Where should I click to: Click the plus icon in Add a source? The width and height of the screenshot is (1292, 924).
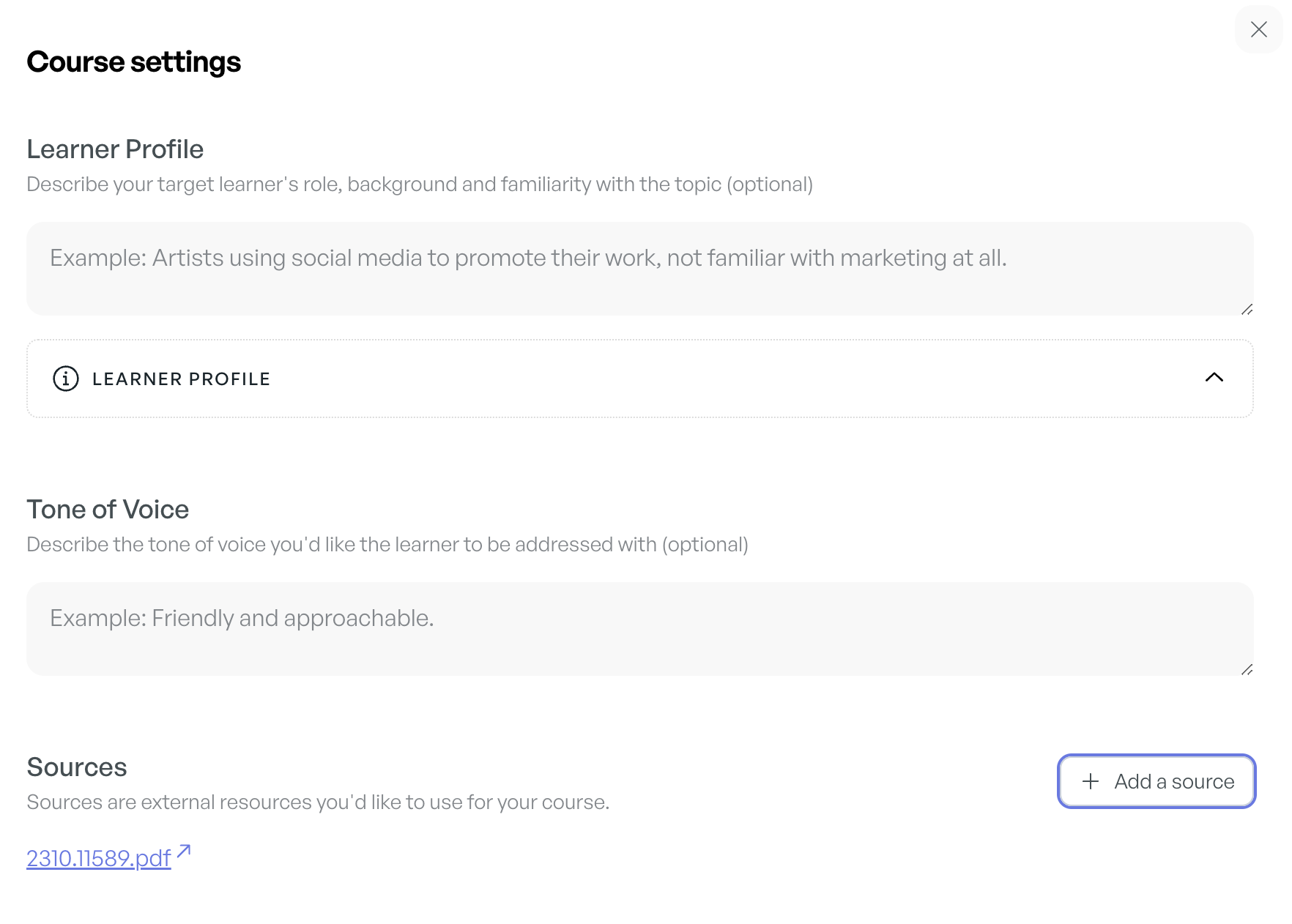[x=1091, y=781]
